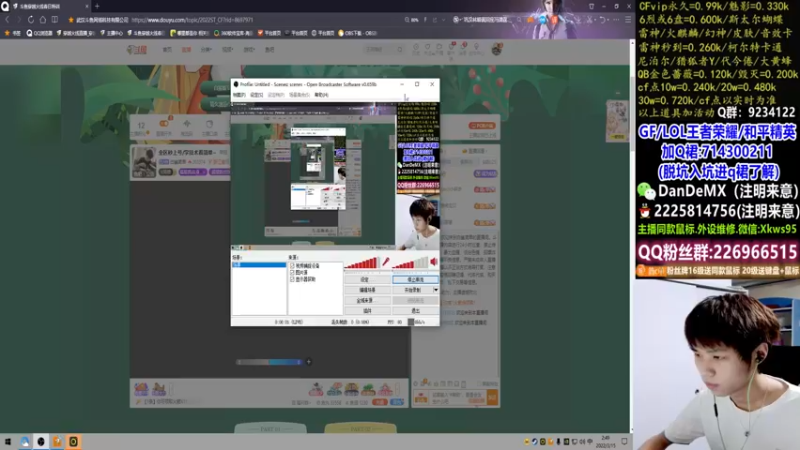The image size is (800, 450).
Task: Open the 帮助(H) menu in OBS
Action: (x=321, y=95)
